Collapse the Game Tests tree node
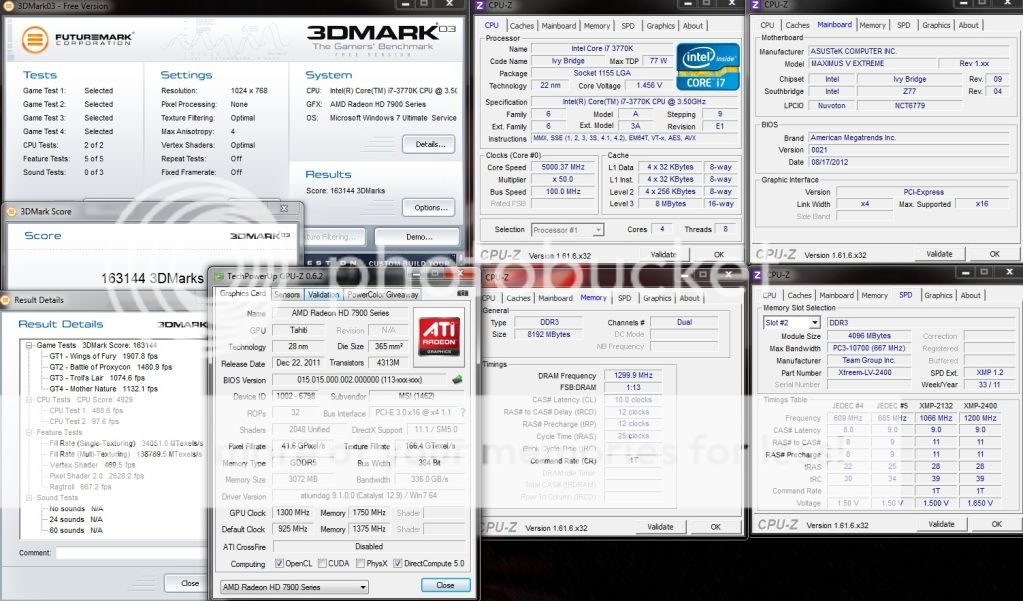1023x601 pixels. click(x=30, y=345)
